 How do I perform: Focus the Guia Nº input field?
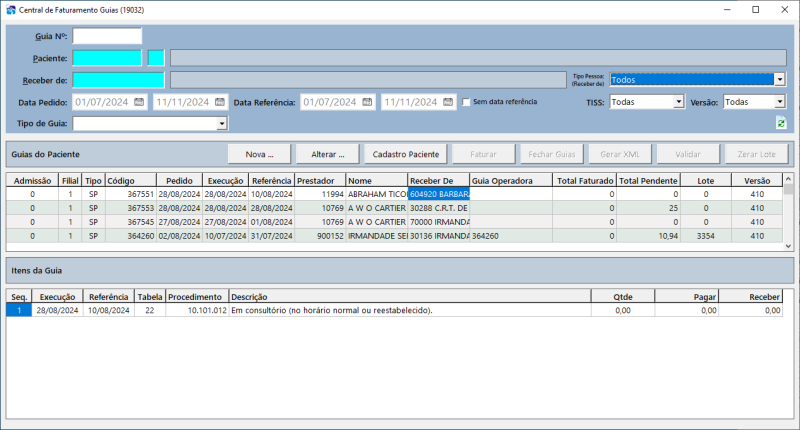tap(107, 36)
